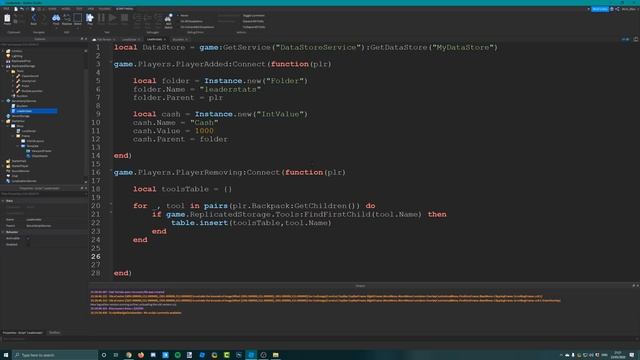Click the Windows taskbar search box
Image resolution: width=640 pixels, height=360 pixels.
[x=55, y=355]
